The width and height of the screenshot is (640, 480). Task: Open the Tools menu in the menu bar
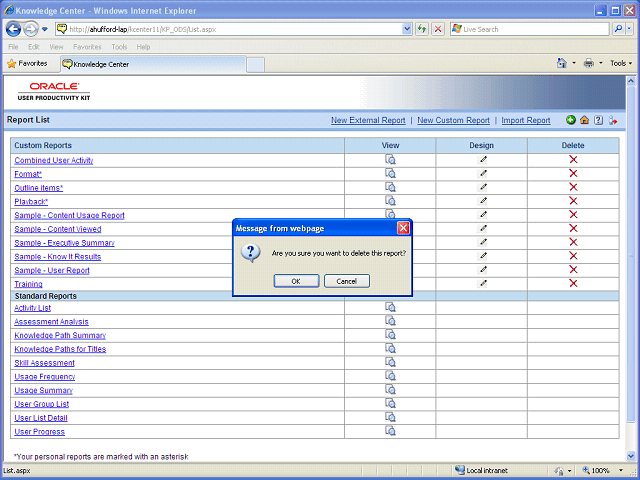coord(119,47)
